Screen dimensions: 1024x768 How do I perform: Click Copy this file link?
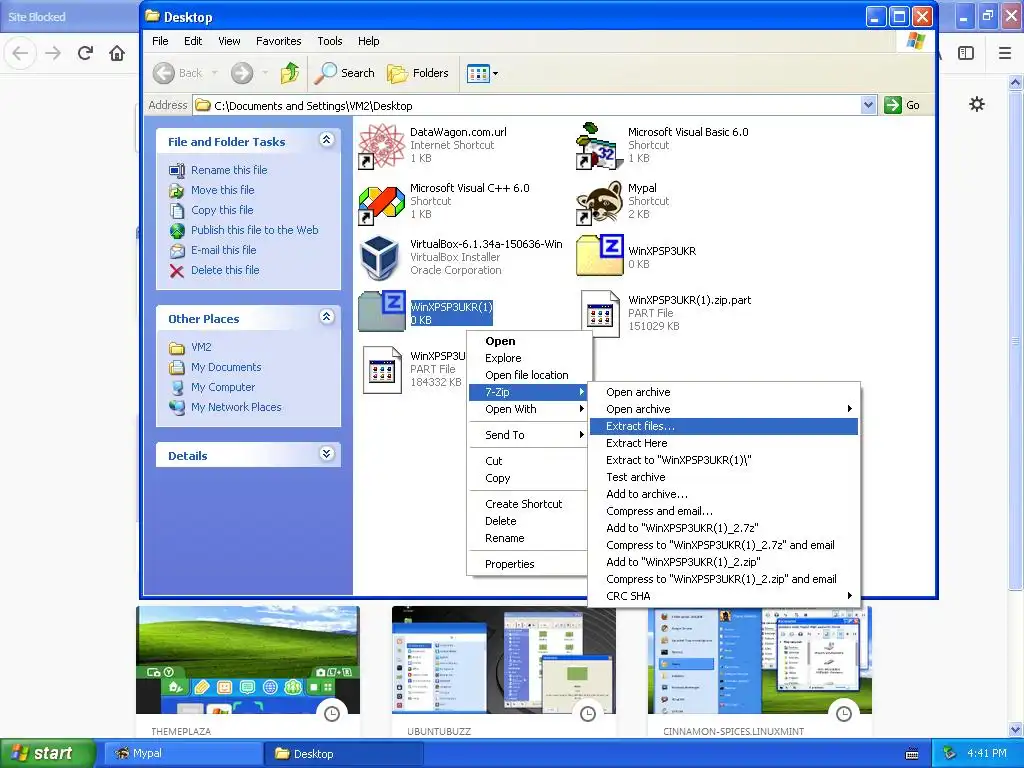point(222,210)
